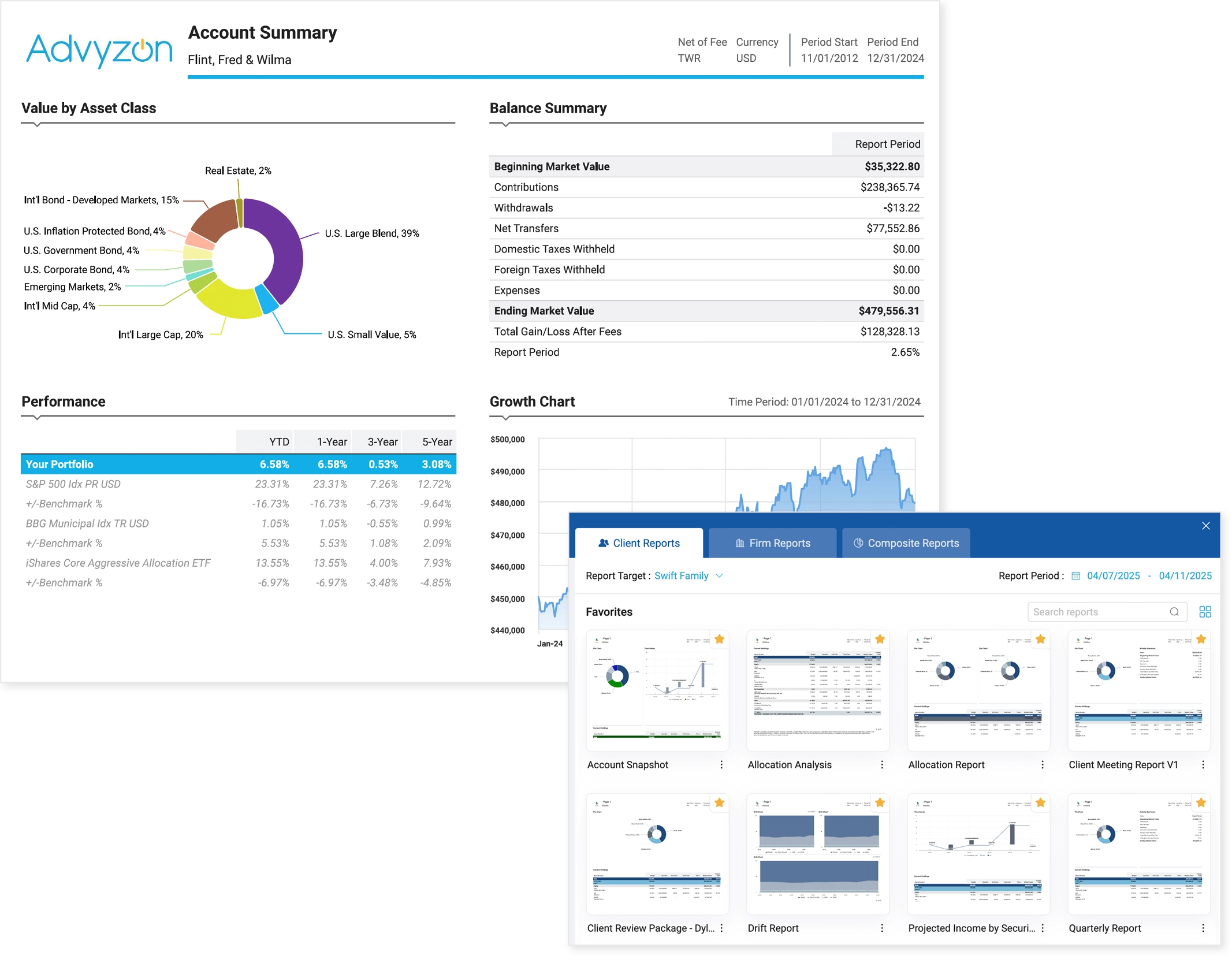Click the Ending Market Value $479,556.31 amount
The height and width of the screenshot is (963, 1232).
point(888,311)
